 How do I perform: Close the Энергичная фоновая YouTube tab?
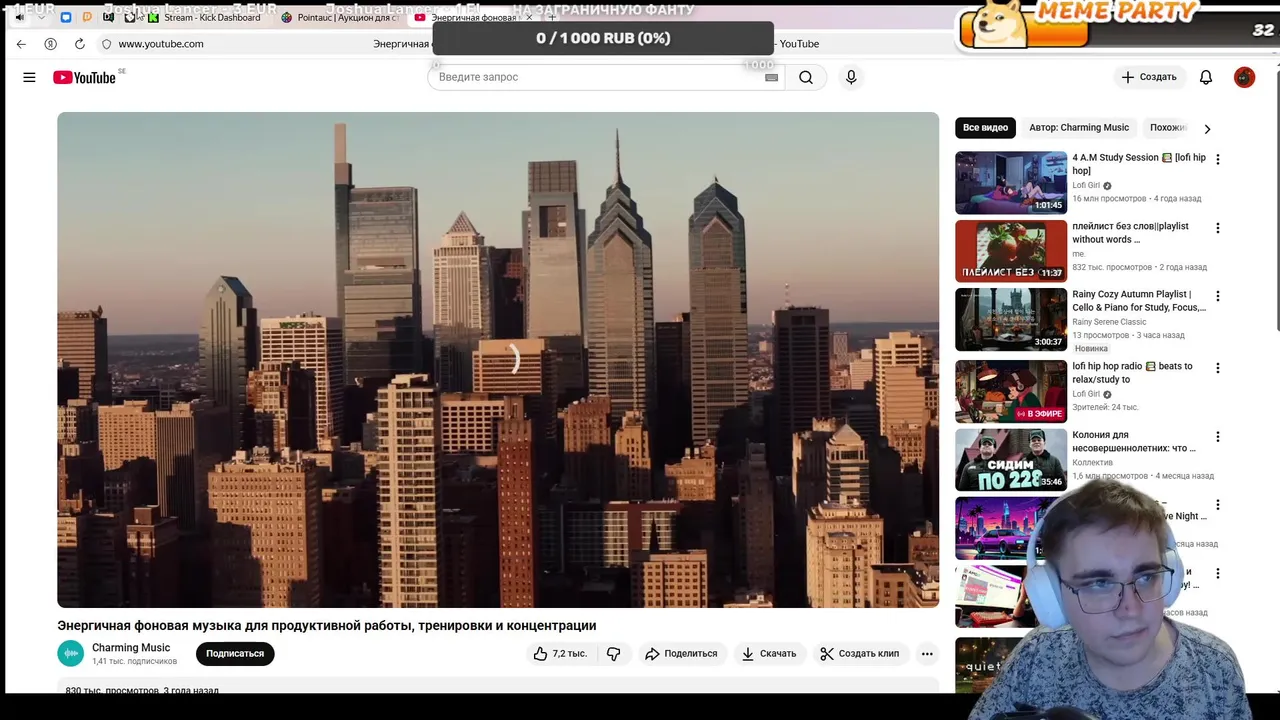[528, 17]
